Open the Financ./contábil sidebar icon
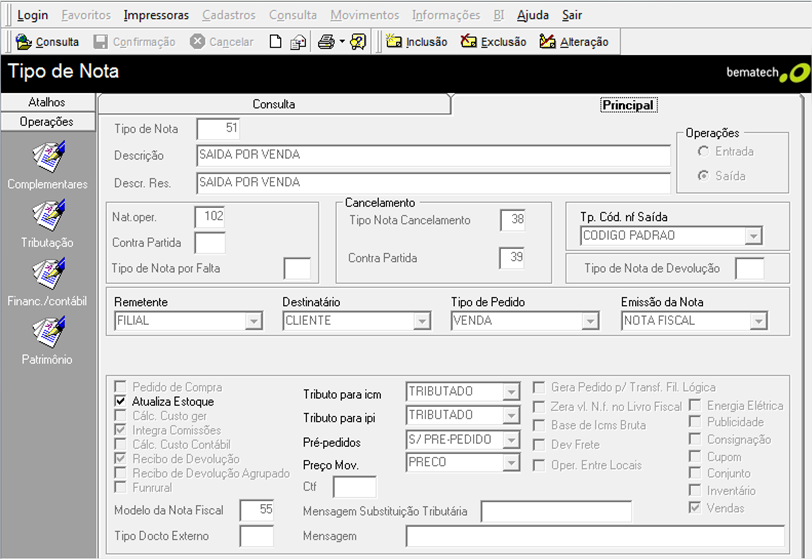The image size is (812, 559). pos(49,274)
